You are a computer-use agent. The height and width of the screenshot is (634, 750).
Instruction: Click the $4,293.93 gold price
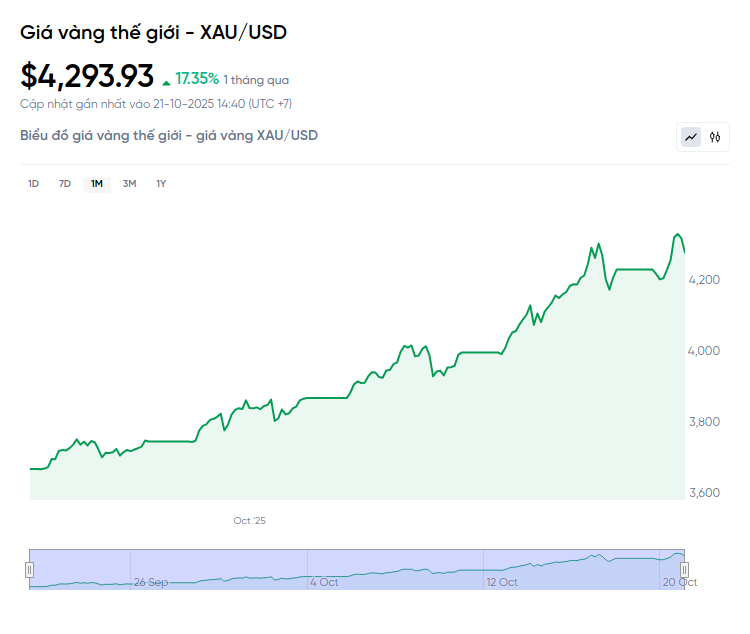coord(87,76)
